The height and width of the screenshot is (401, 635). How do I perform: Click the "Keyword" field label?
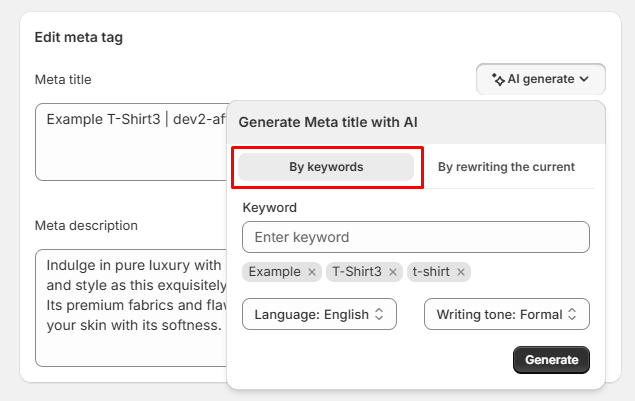270,207
